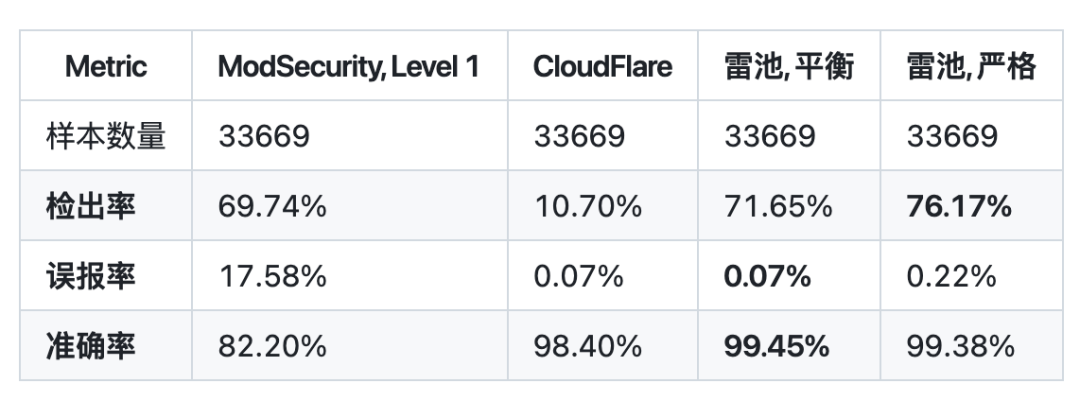Screen dimensions: 1080x401
Task: Click the CloudFlare column header
Action: tap(603, 67)
